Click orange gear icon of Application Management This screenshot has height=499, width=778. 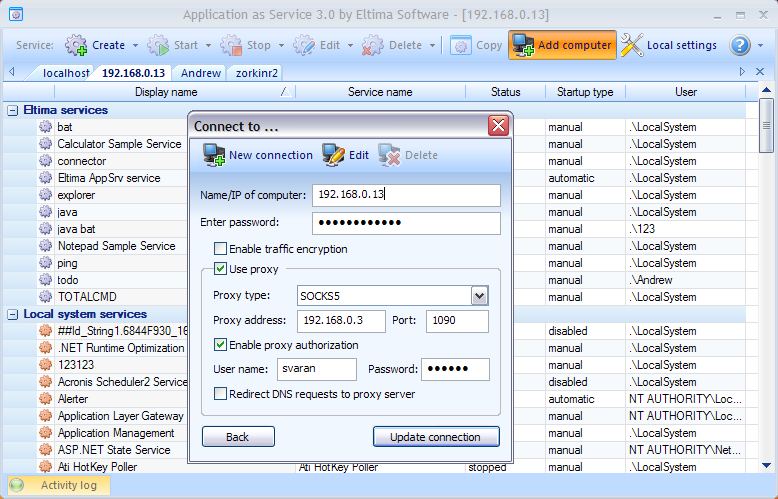pos(45,433)
